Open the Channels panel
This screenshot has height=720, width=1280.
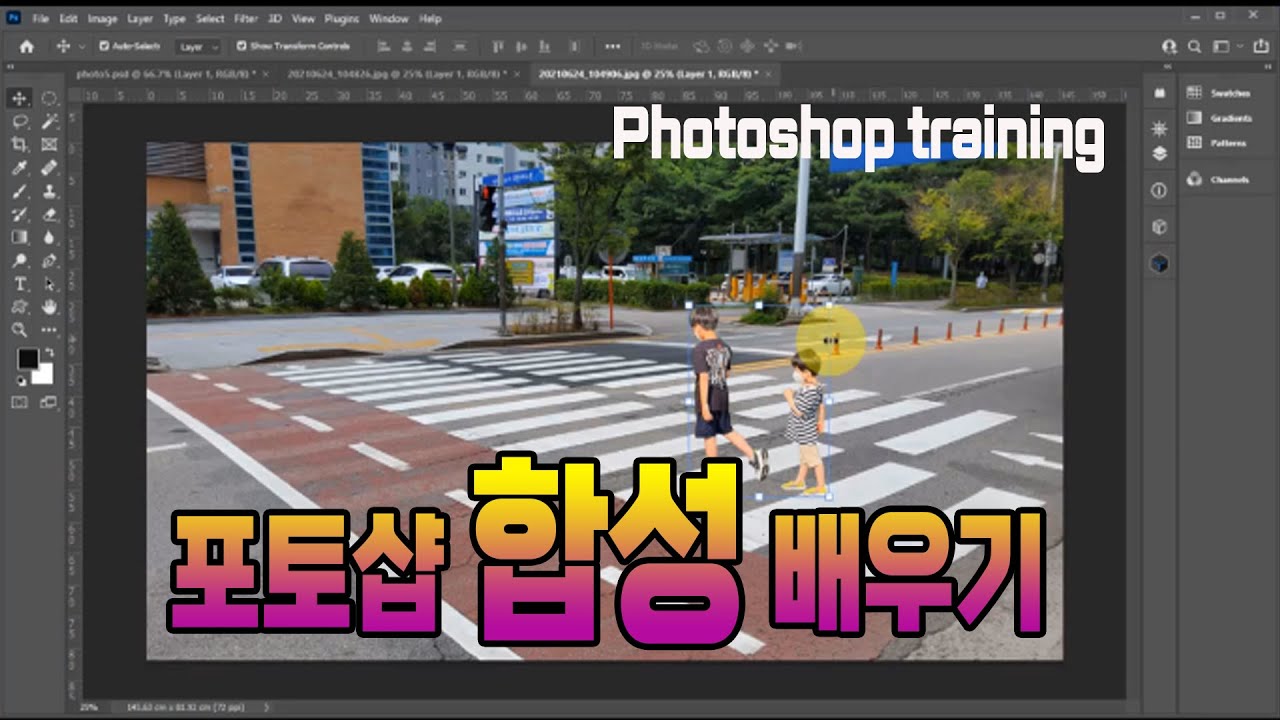[1217, 179]
